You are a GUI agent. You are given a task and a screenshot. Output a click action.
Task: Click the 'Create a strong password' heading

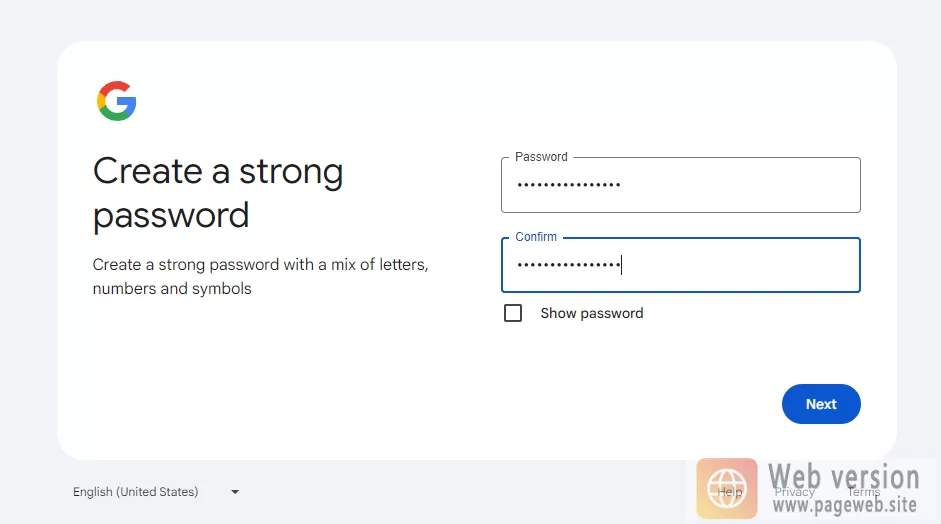218,193
